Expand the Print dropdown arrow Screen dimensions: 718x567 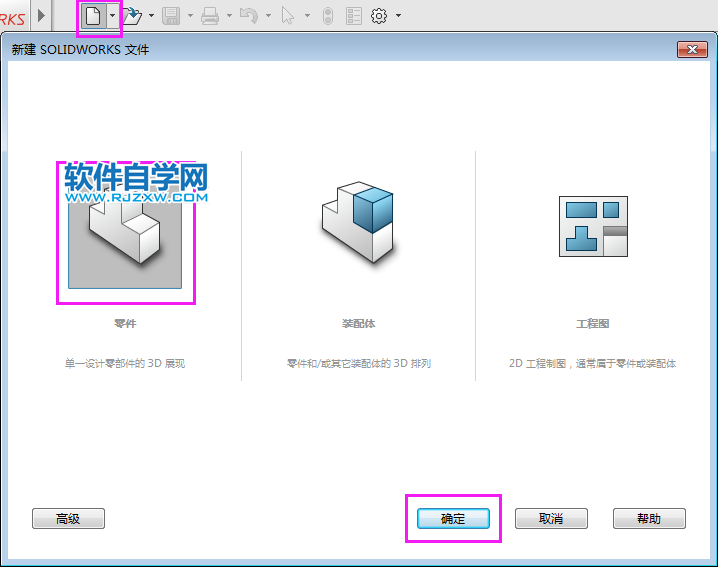(x=229, y=16)
